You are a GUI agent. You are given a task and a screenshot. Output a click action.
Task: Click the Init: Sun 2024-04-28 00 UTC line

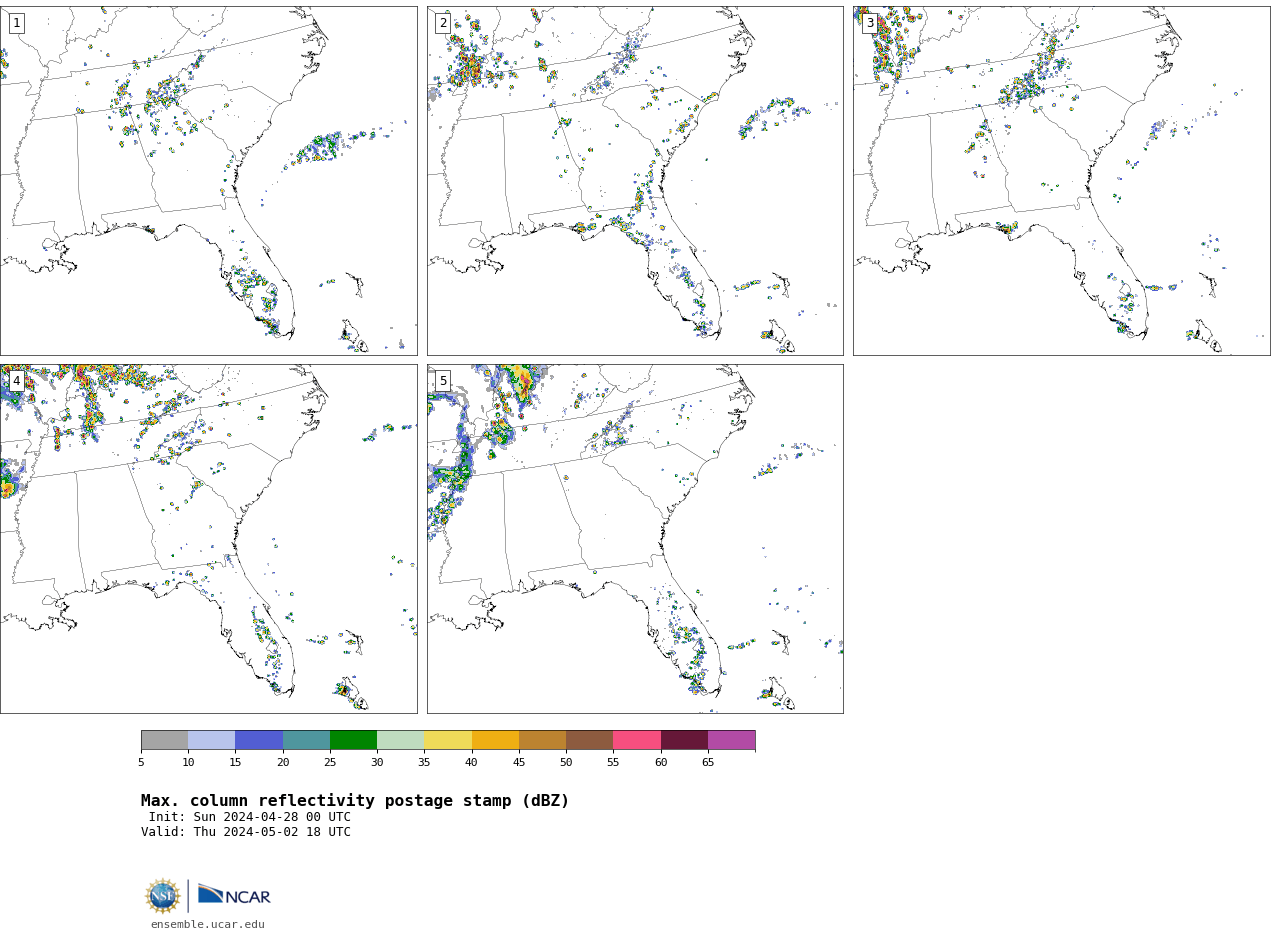(x=250, y=817)
